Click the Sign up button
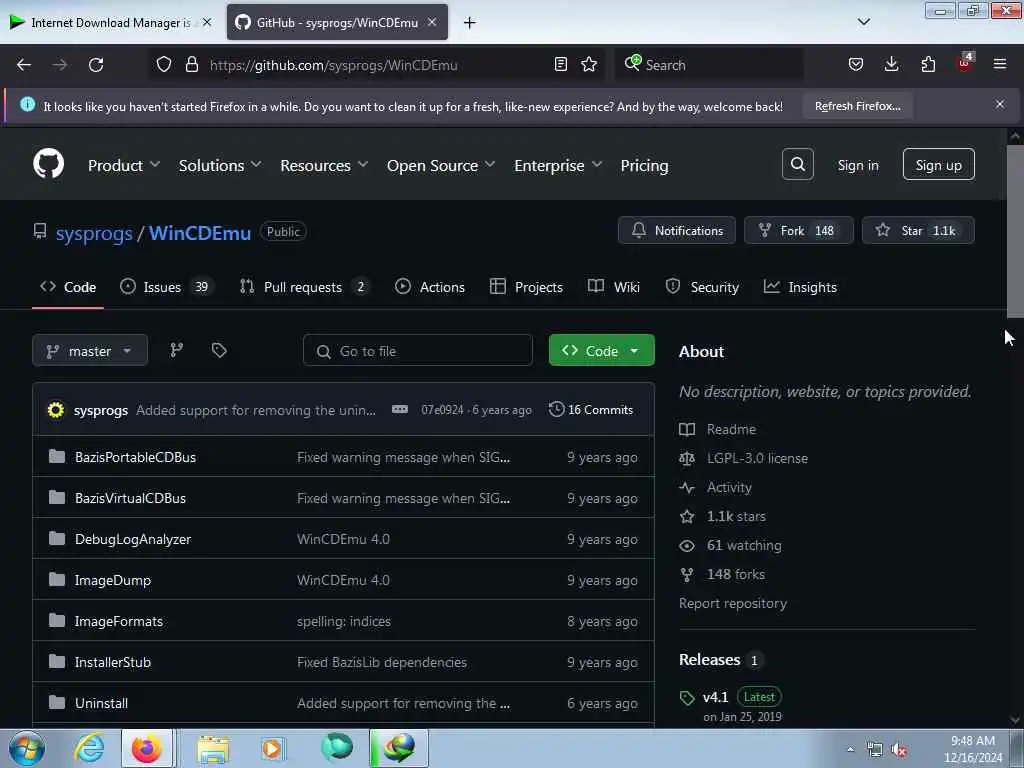 point(938,165)
